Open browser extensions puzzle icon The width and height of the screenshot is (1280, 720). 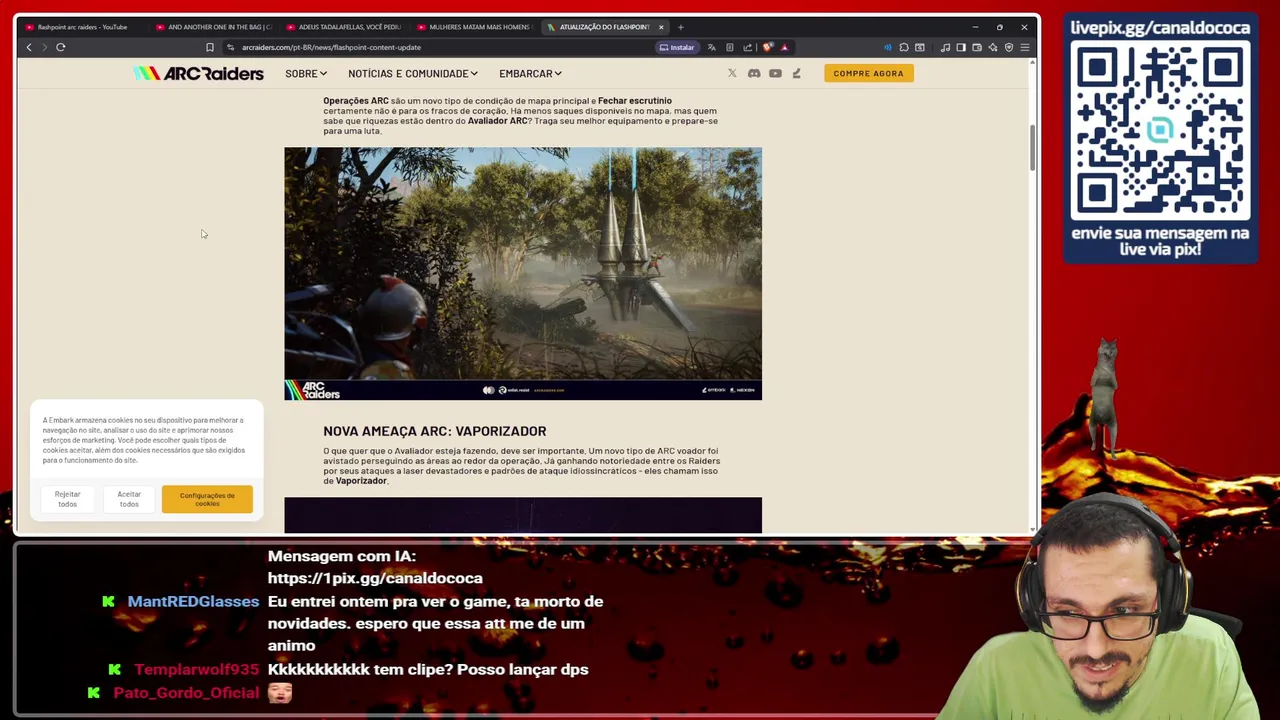904,47
